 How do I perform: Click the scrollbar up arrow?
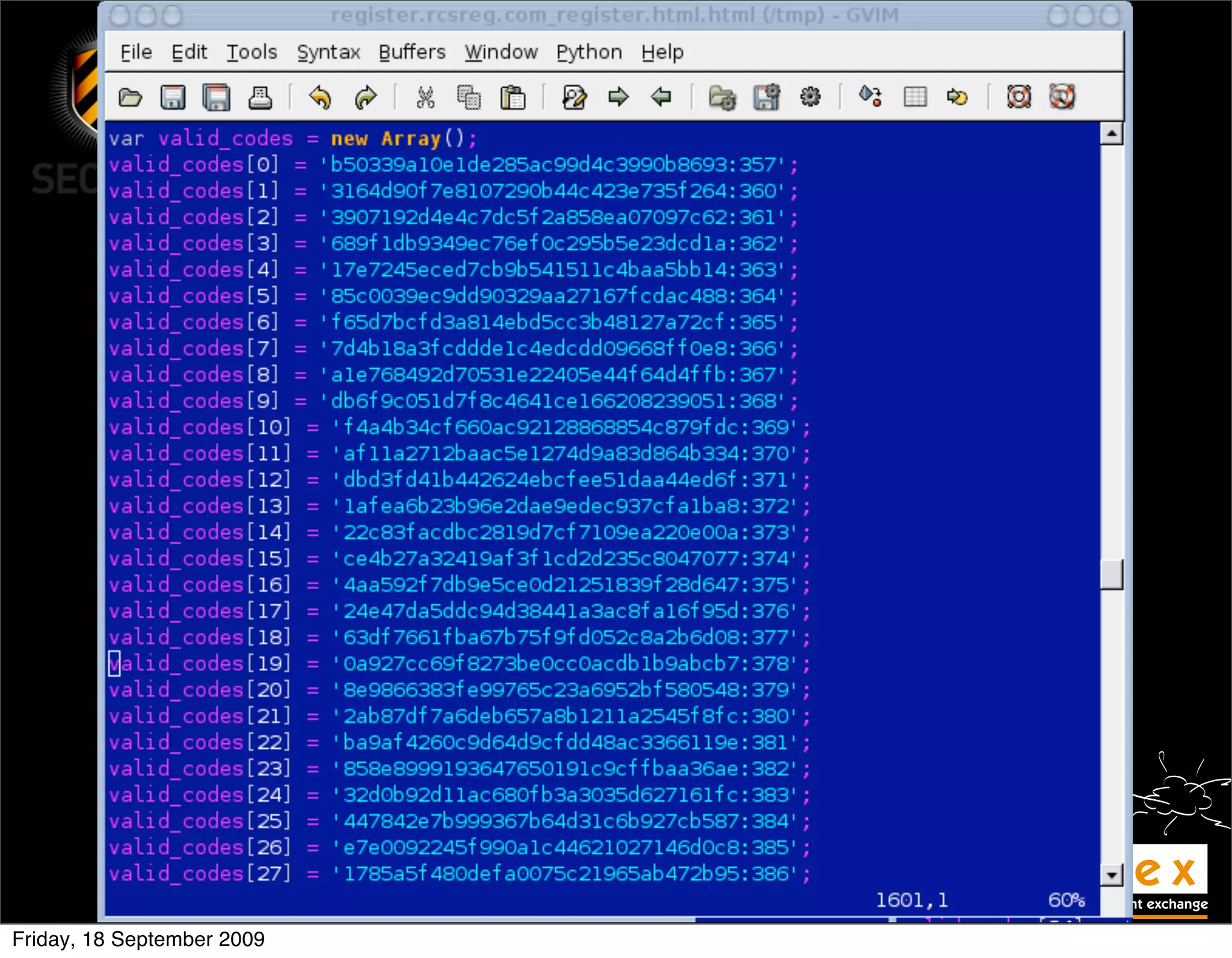pos(1111,134)
